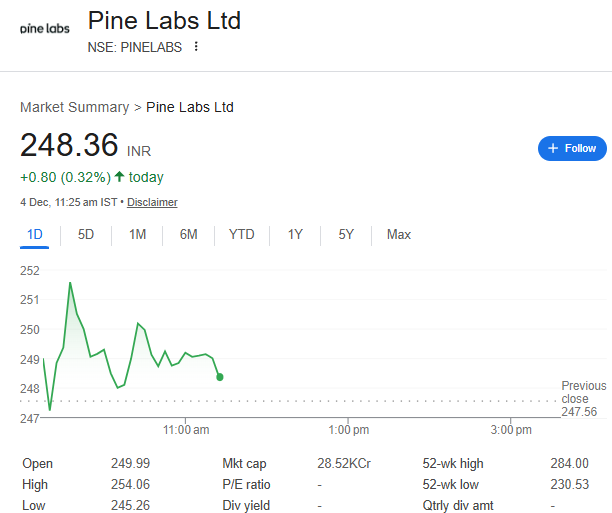The width and height of the screenshot is (612, 513).
Task: Follow Pine Labs Ltd stock
Action: coord(572,148)
